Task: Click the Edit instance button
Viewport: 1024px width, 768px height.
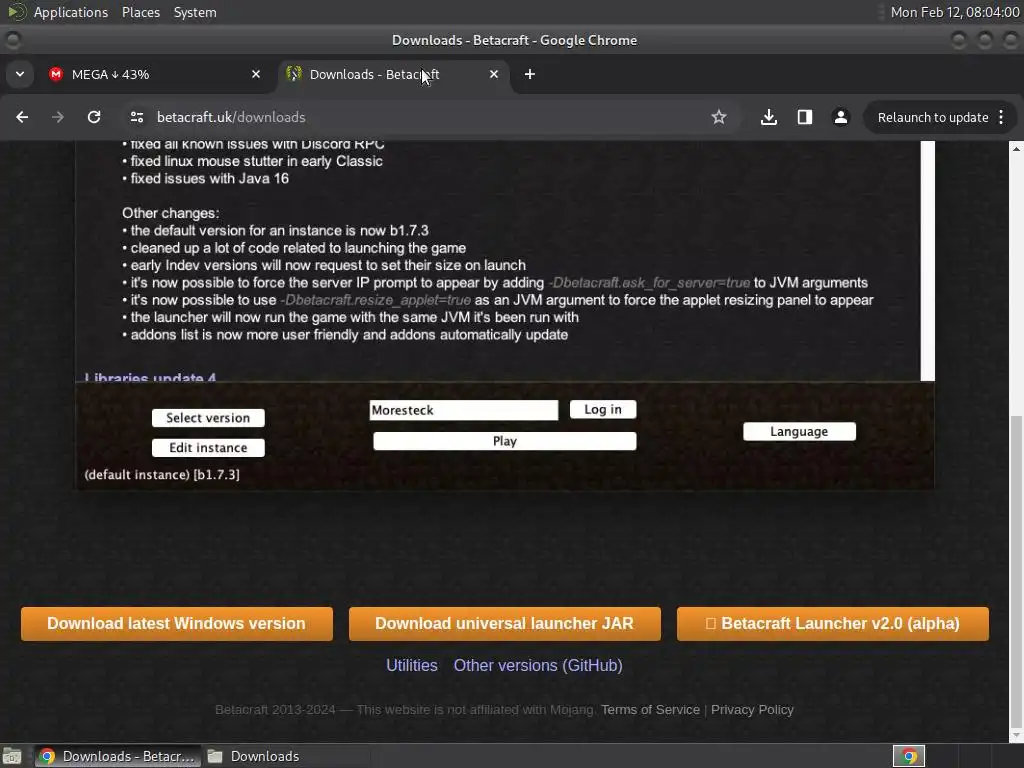Action: (208, 448)
